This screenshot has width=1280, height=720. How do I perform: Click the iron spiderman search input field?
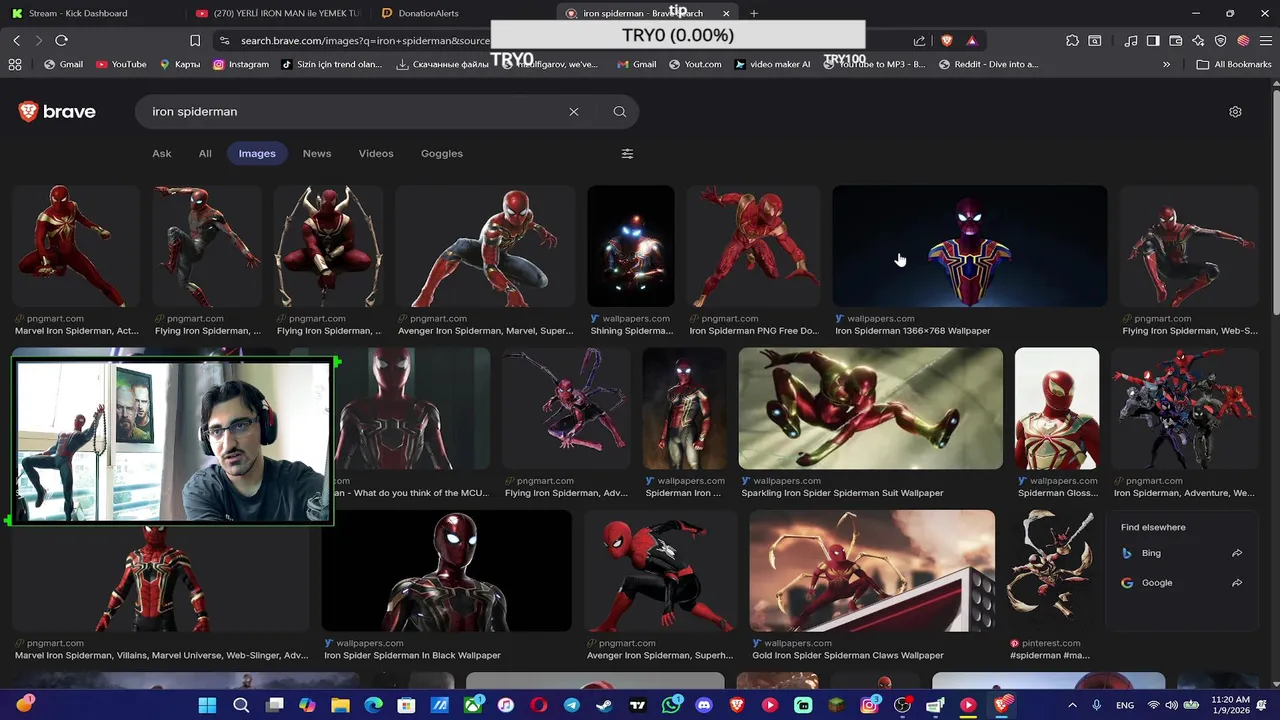click(x=355, y=112)
